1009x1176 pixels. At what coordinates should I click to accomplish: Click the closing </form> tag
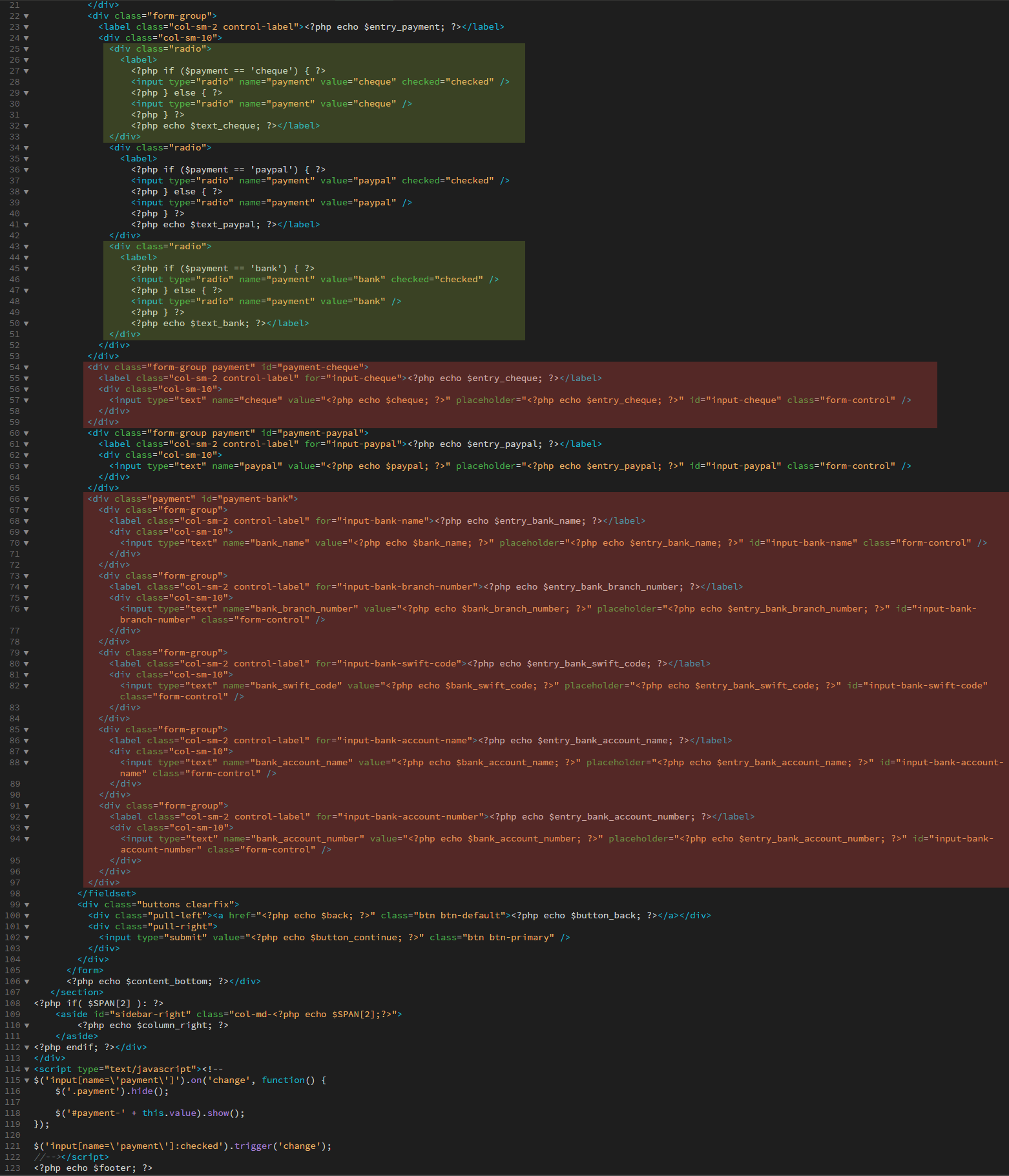point(85,971)
